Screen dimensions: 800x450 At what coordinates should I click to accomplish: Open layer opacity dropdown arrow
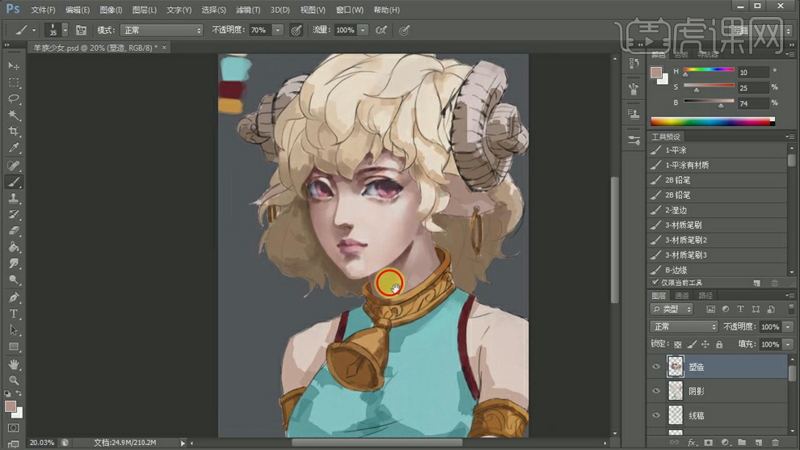tap(788, 327)
